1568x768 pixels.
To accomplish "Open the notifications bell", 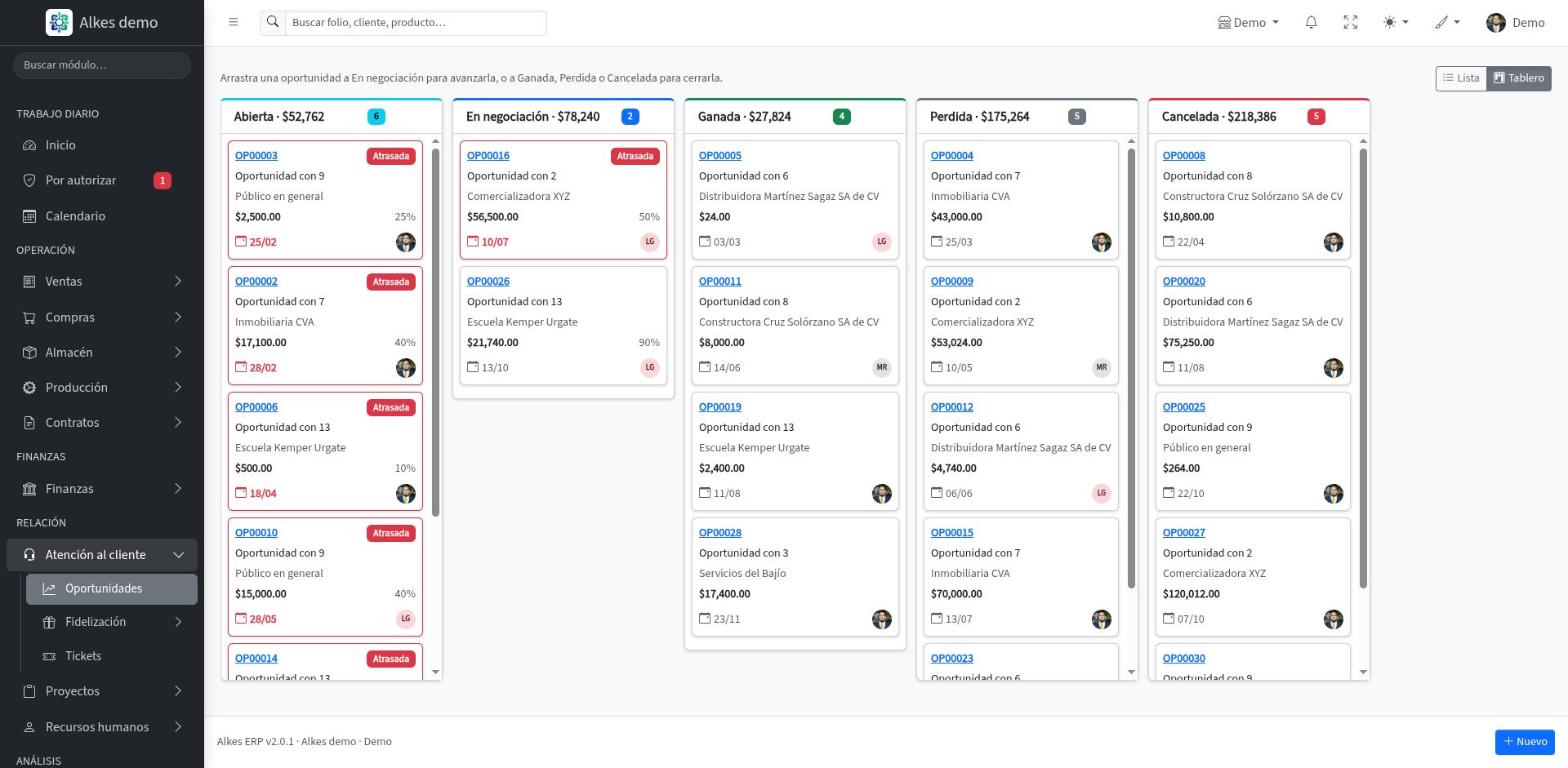I will tap(1311, 22).
